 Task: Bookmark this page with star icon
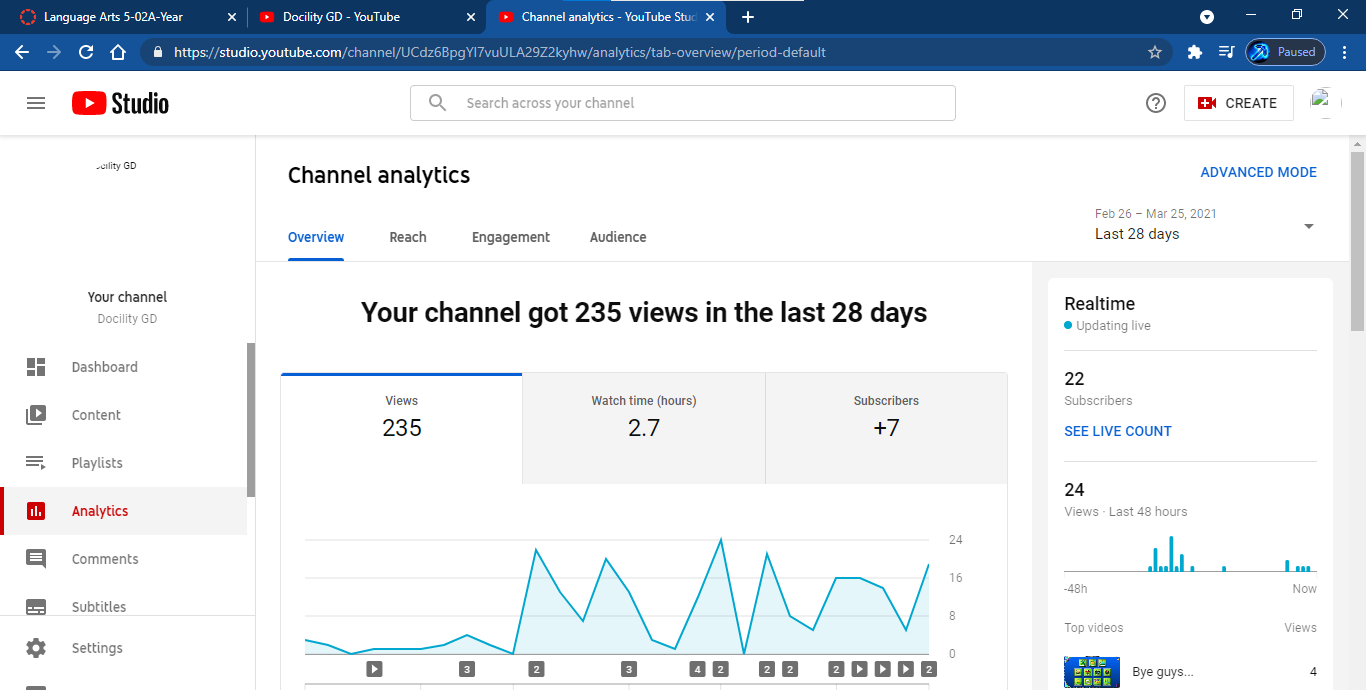click(1155, 52)
